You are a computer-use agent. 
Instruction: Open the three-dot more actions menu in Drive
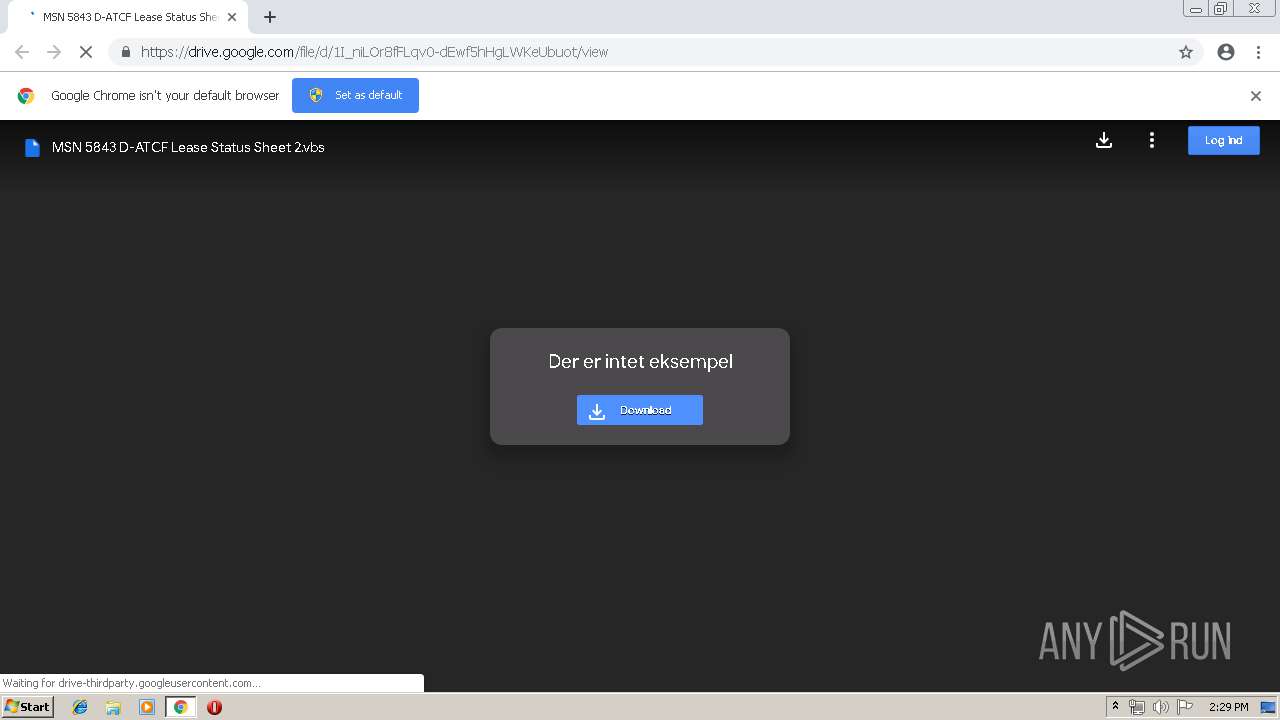[x=1152, y=141]
